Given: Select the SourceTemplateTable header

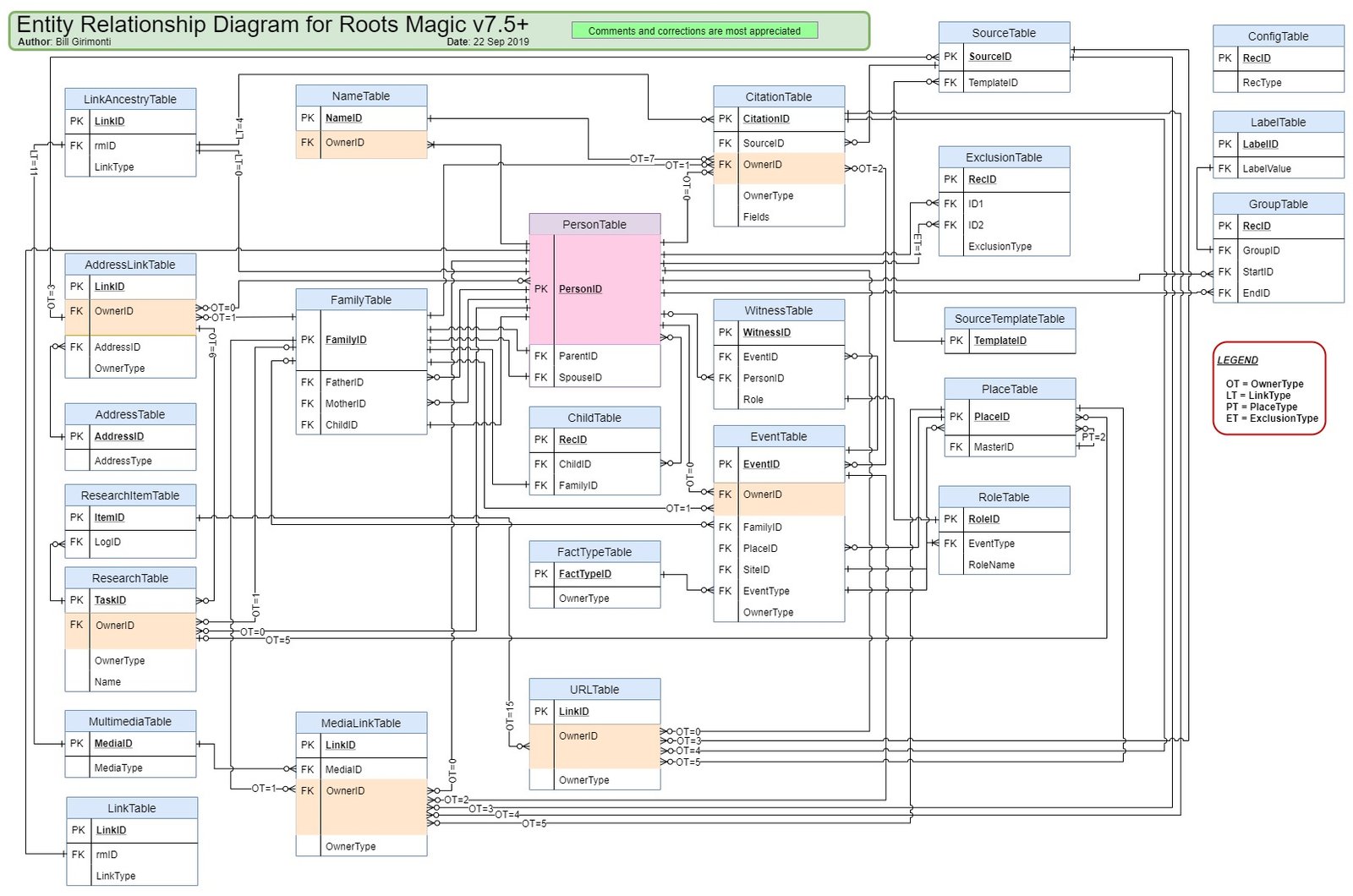Looking at the screenshot, I should click(x=1010, y=320).
